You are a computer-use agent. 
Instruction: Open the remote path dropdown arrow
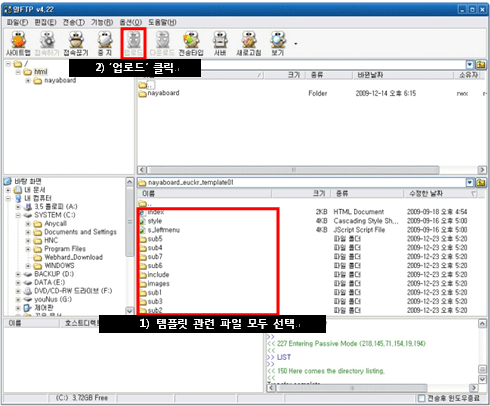470,65
